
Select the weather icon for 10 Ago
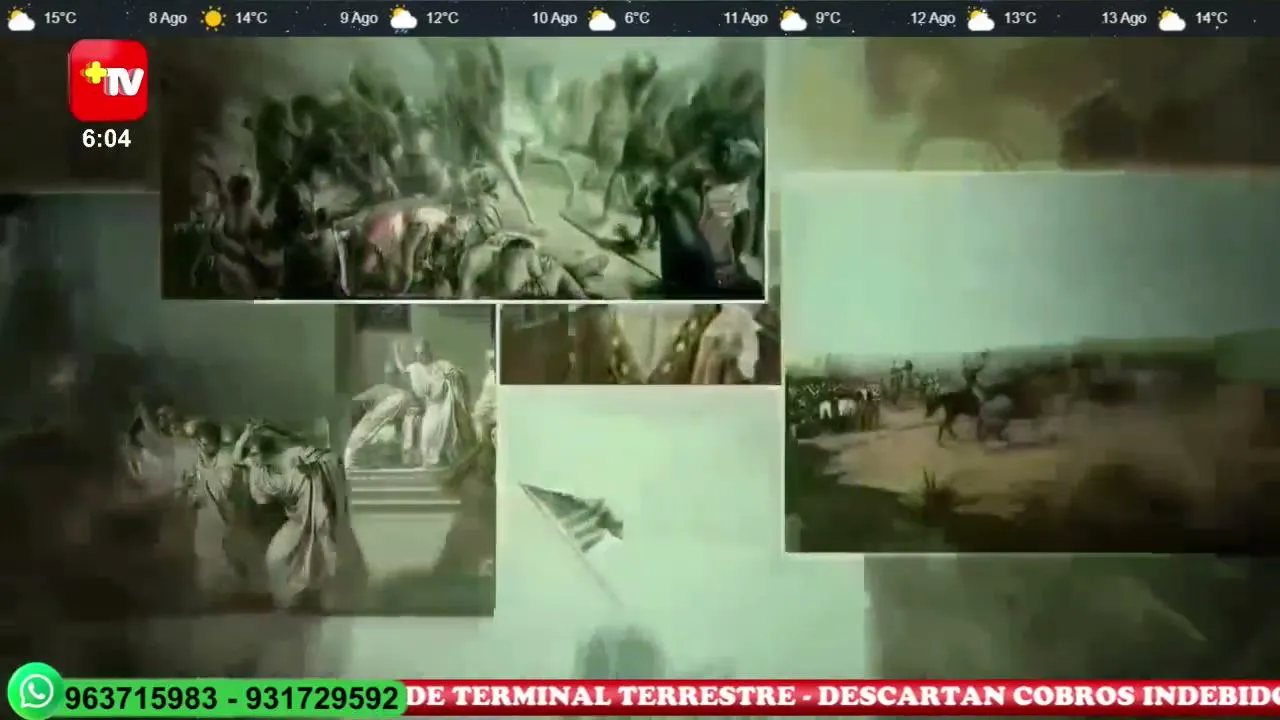click(601, 18)
